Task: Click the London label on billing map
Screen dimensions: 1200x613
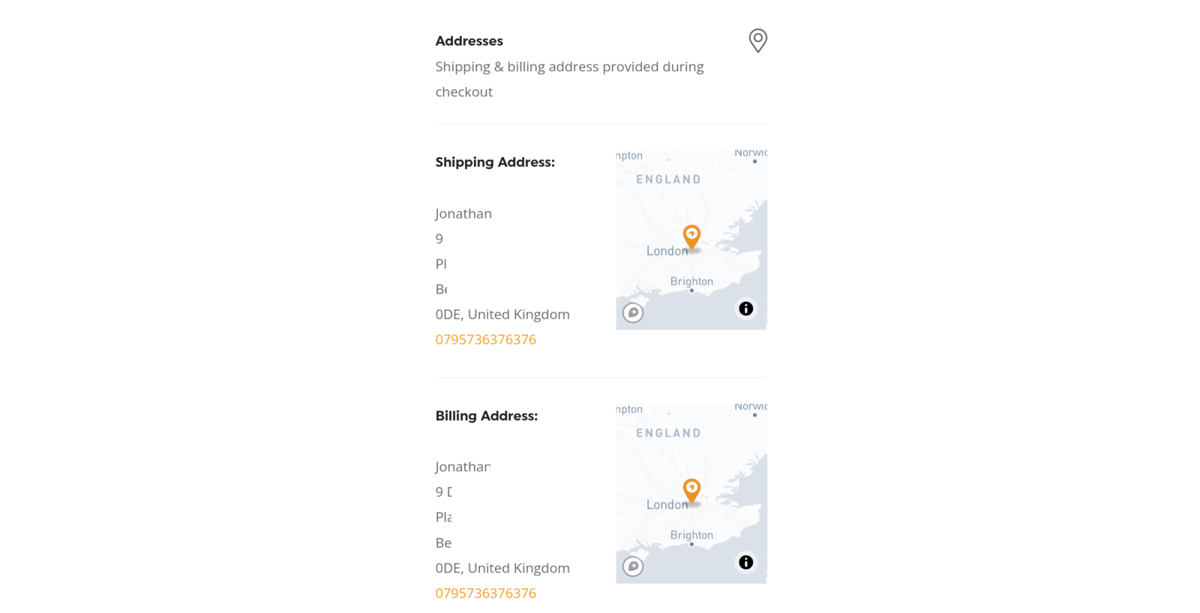Action: (667, 505)
